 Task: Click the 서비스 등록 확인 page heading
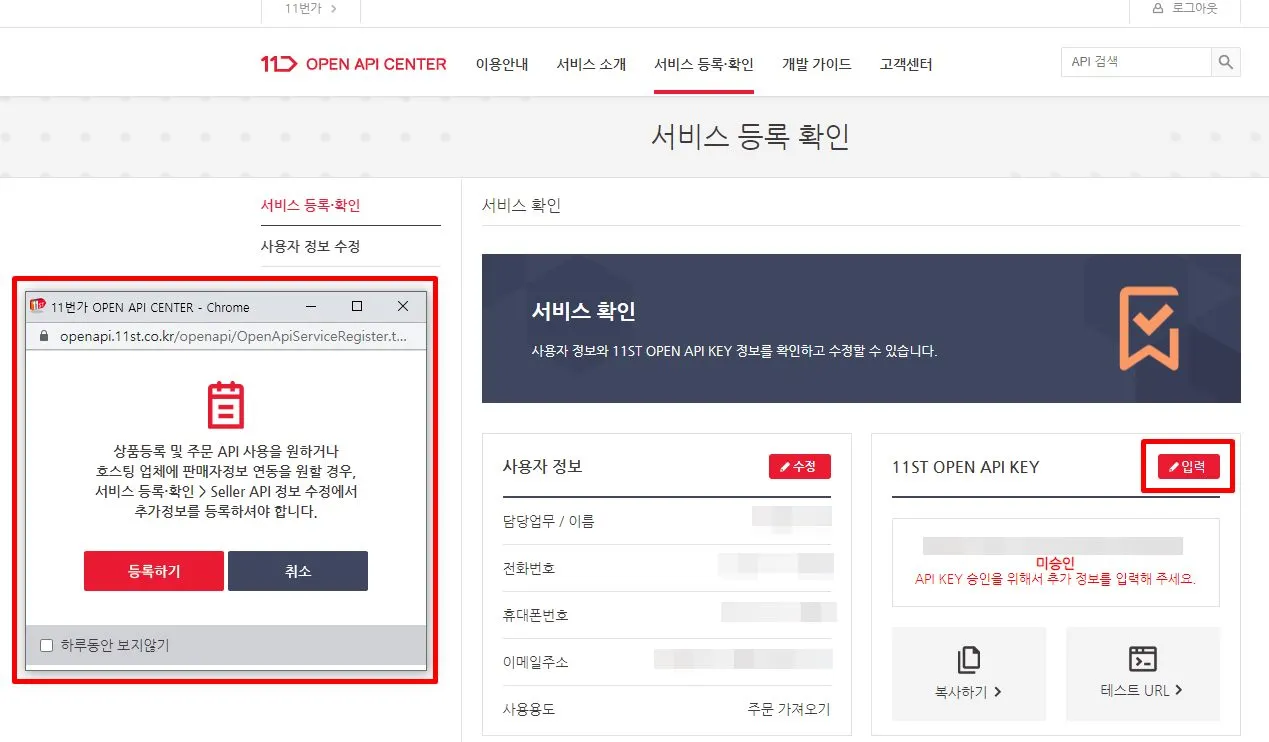click(750, 136)
